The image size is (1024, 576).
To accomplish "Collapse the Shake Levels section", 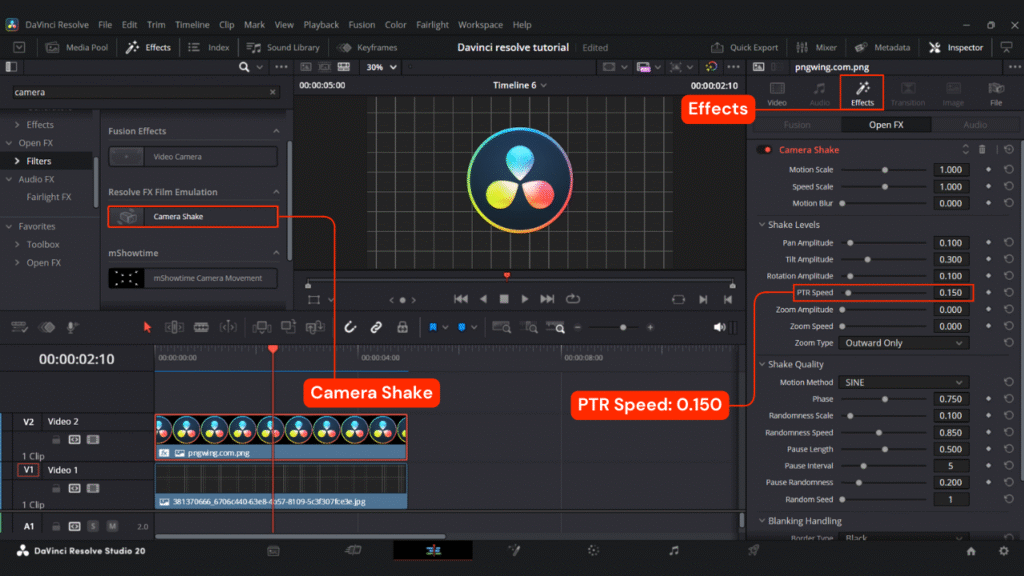I will pyautogui.click(x=760, y=225).
